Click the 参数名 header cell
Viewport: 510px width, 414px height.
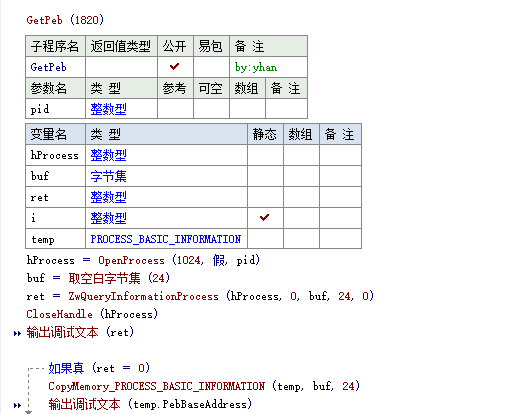tap(55, 88)
